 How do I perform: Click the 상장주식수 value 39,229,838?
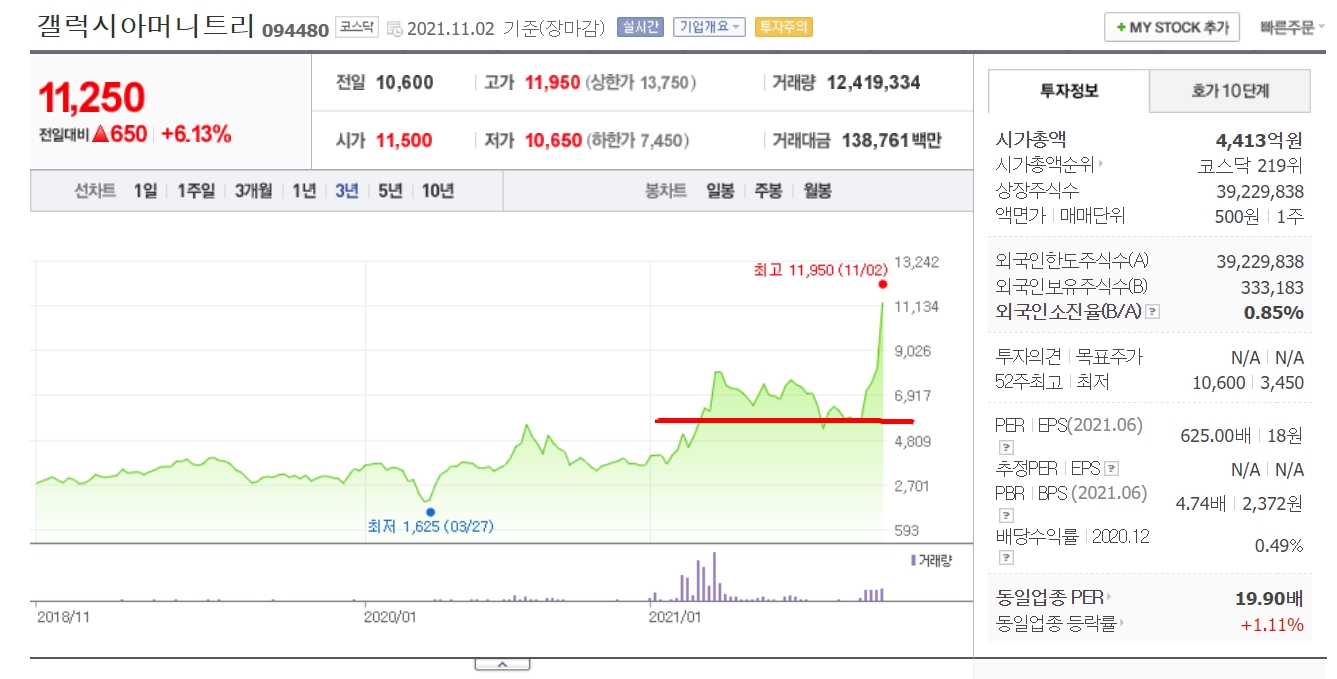click(1260, 191)
